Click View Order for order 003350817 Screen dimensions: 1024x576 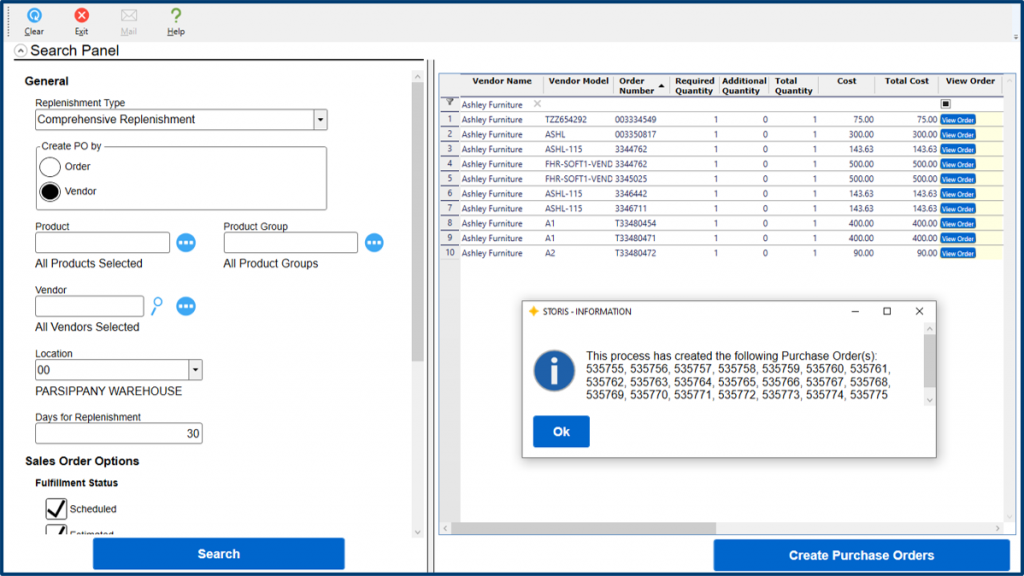click(x=958, y=135)
